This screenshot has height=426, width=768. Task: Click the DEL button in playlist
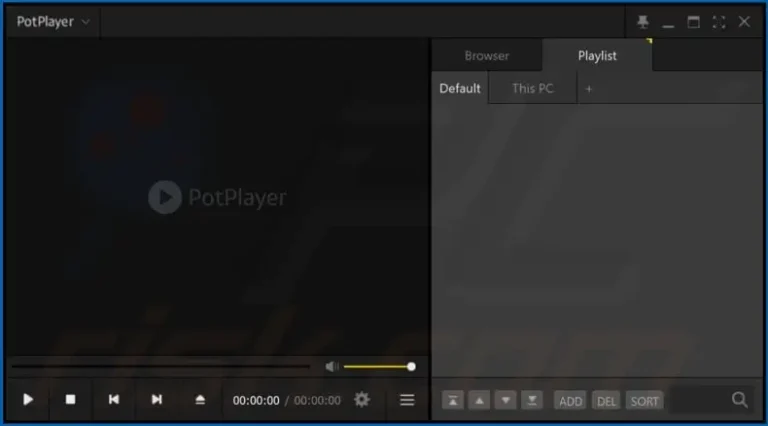click(x=606, y=401)
